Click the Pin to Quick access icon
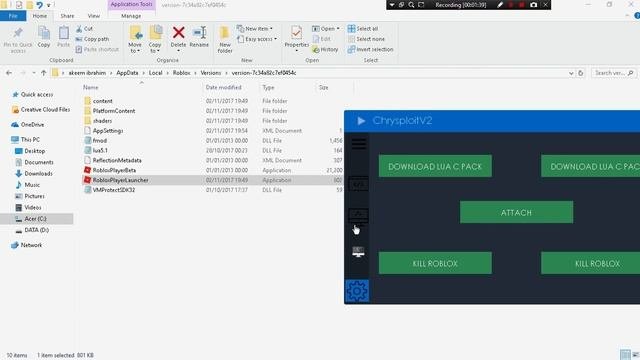Viewport: 640px width, 360px height. coord(18,33)
